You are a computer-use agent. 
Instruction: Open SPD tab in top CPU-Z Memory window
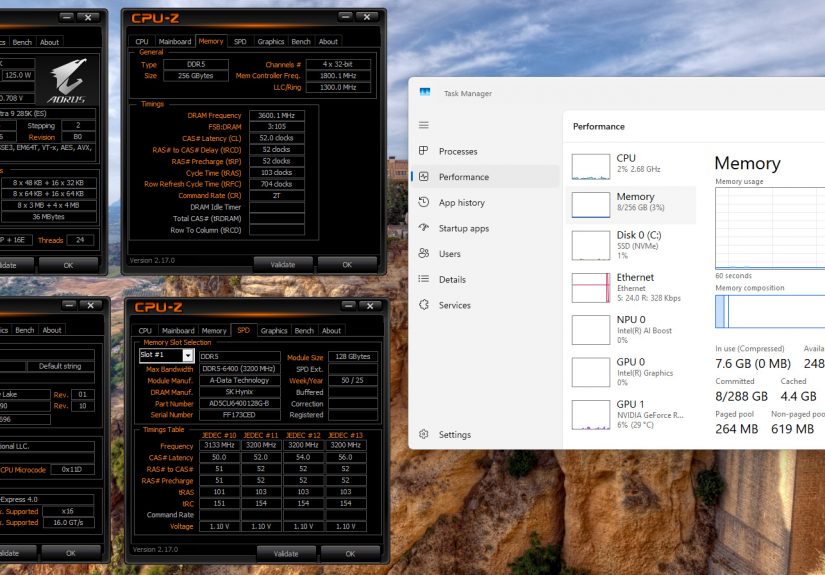[x=240, y=42]
